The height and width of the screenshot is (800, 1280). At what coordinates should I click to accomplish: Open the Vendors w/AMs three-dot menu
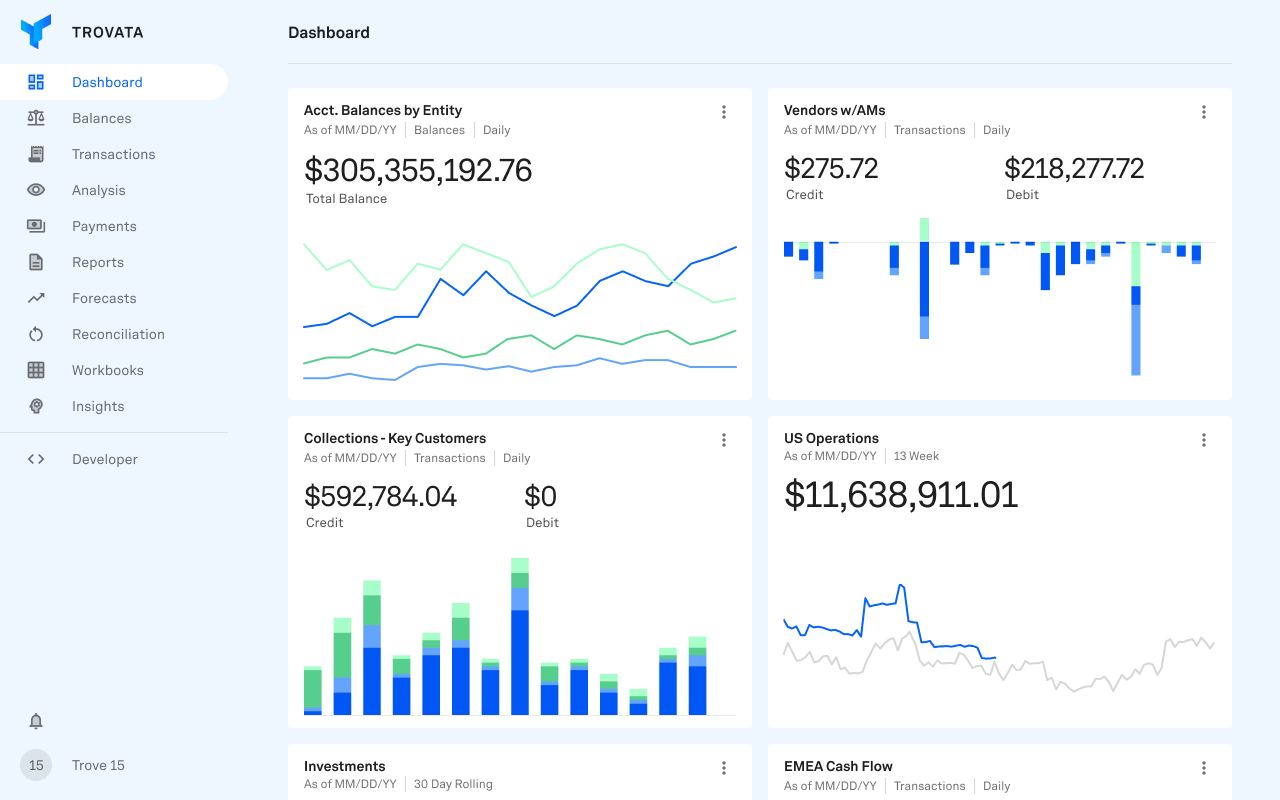1204,112
